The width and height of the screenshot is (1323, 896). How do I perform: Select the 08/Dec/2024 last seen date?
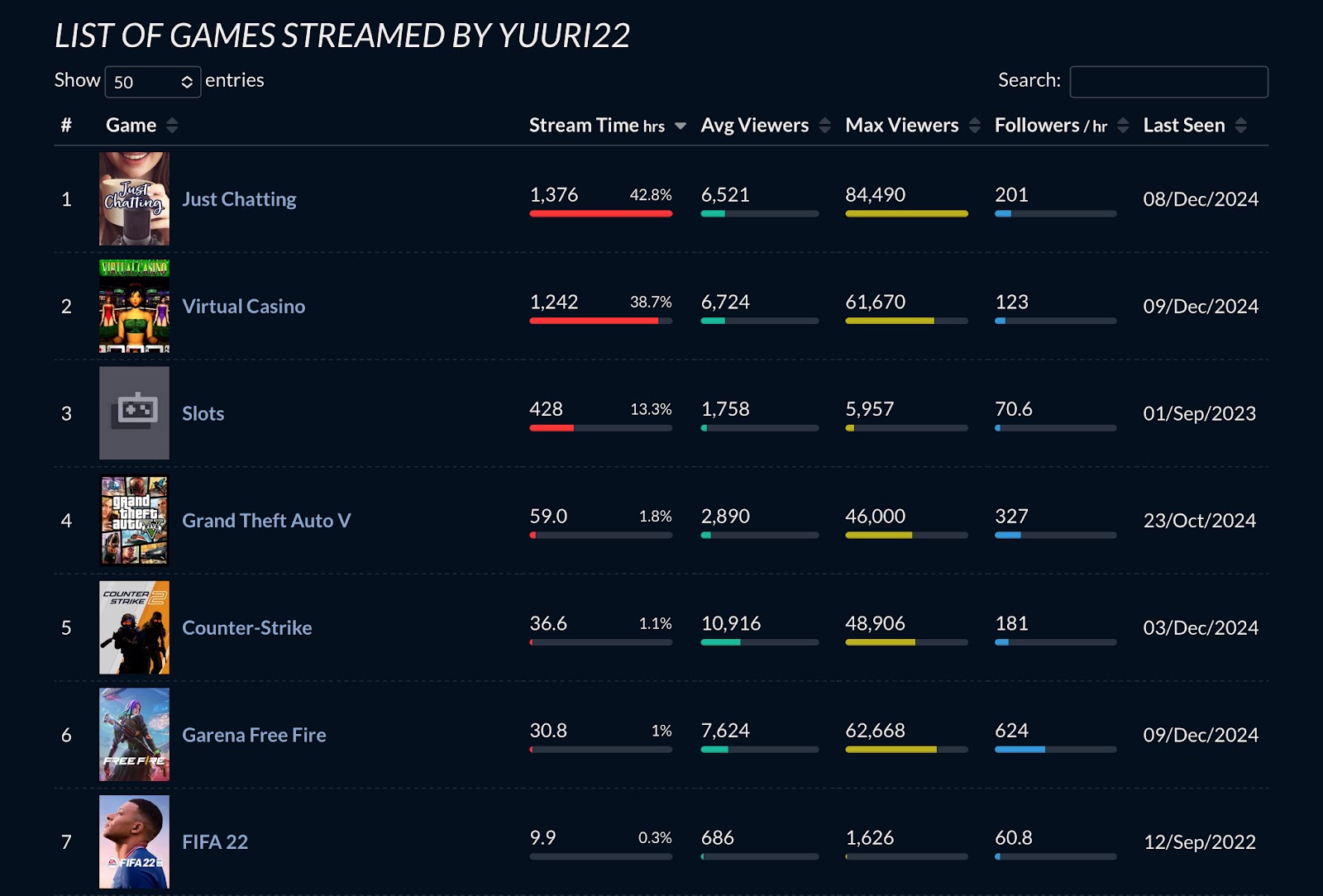[x=1201, y=199]
